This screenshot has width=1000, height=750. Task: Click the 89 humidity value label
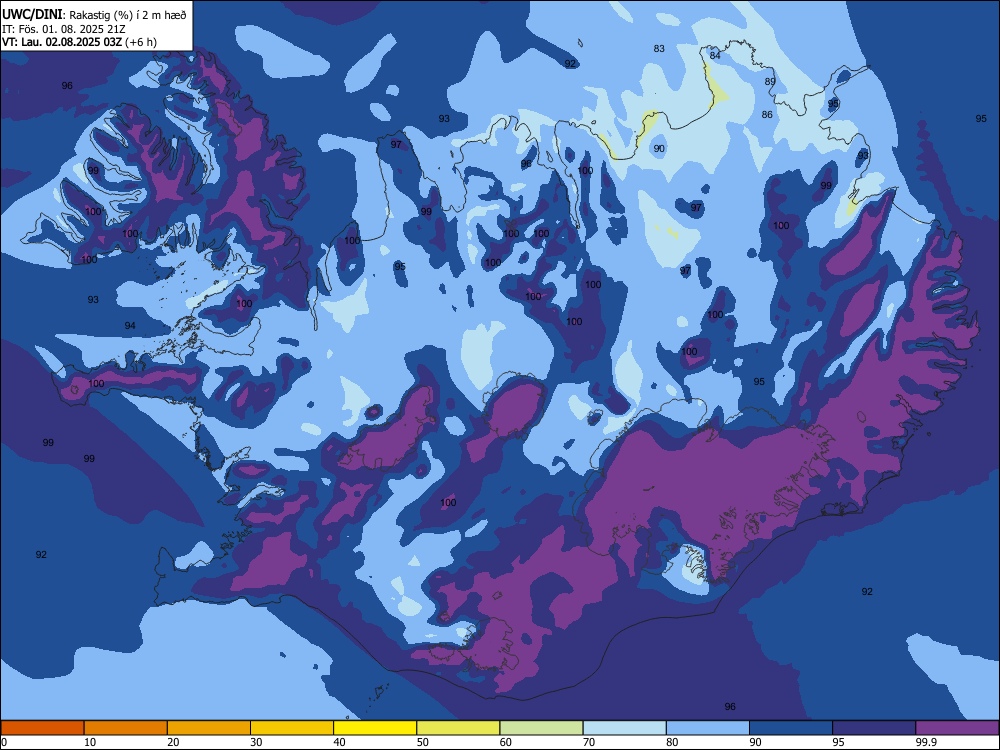[x=770, y=82]
